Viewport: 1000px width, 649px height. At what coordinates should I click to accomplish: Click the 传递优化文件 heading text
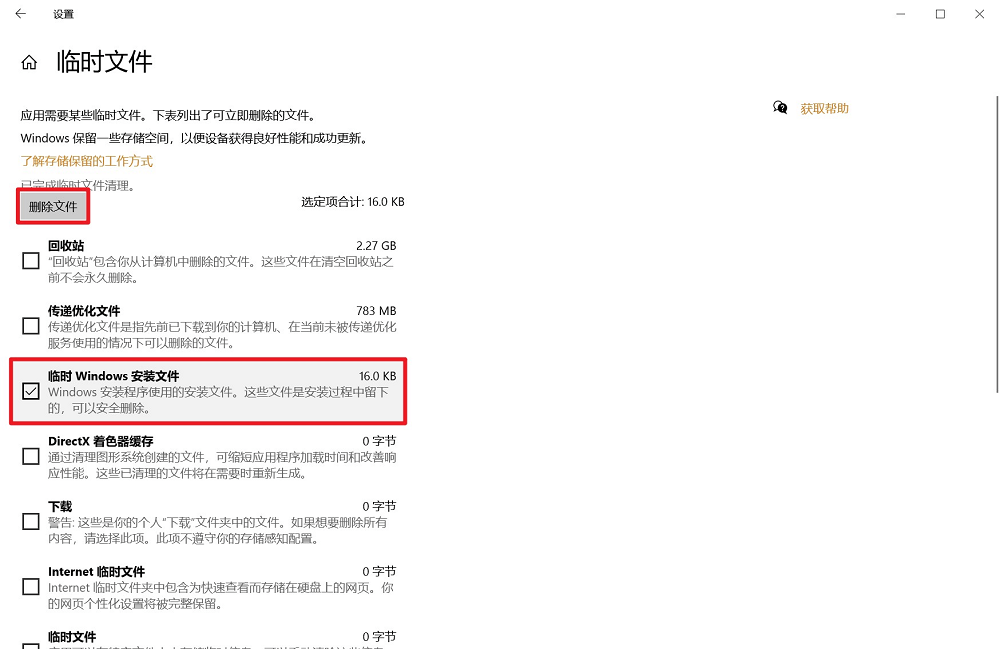89,310
